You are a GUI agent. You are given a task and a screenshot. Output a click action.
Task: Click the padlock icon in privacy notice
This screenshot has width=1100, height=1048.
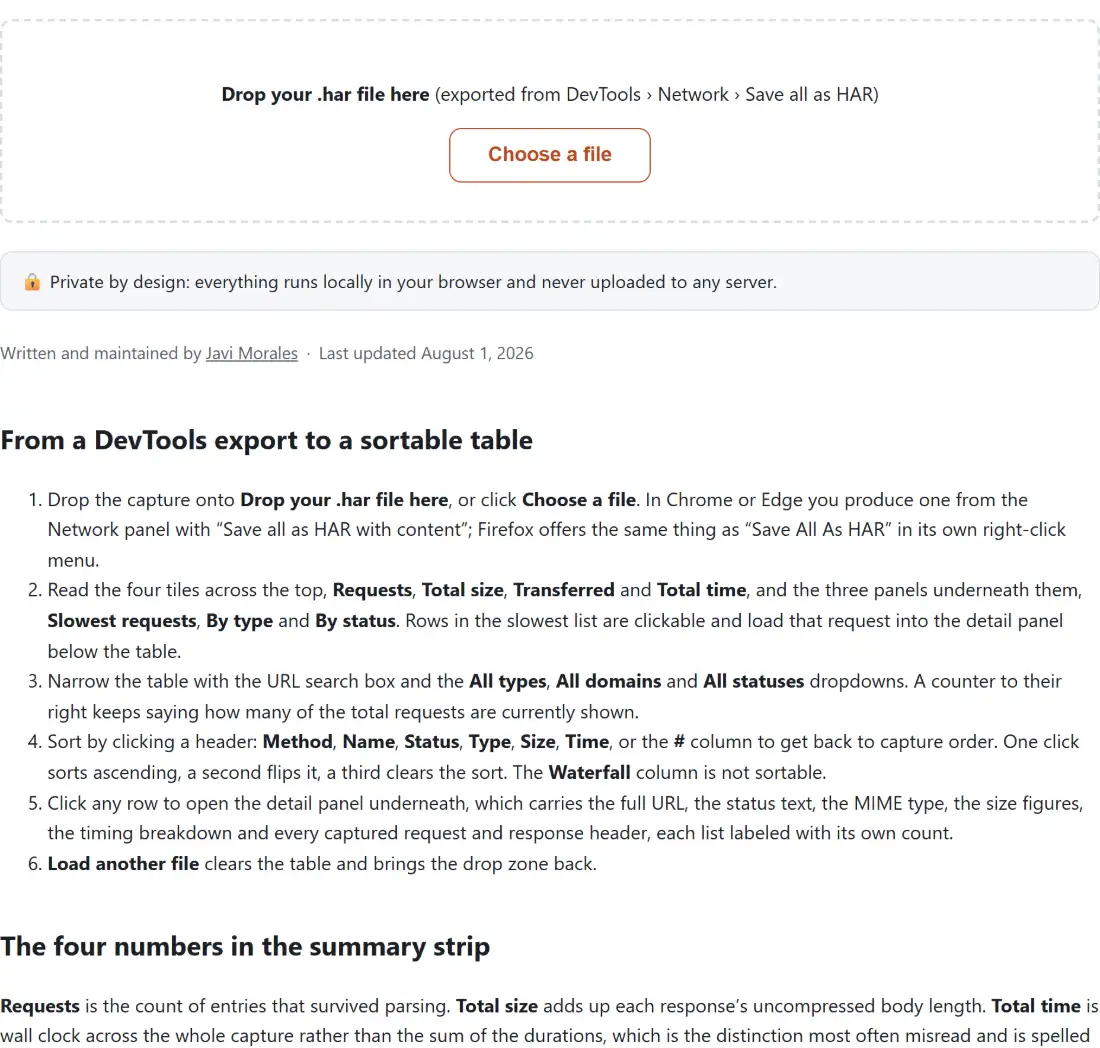click(32, 282)
